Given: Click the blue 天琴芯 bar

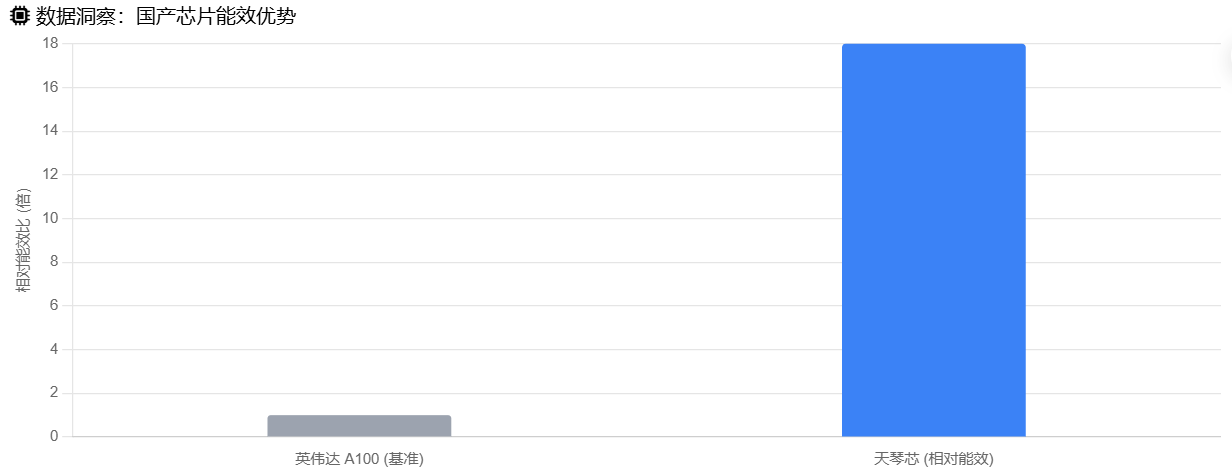Looking at the screenshot, I should pos(934,240).
